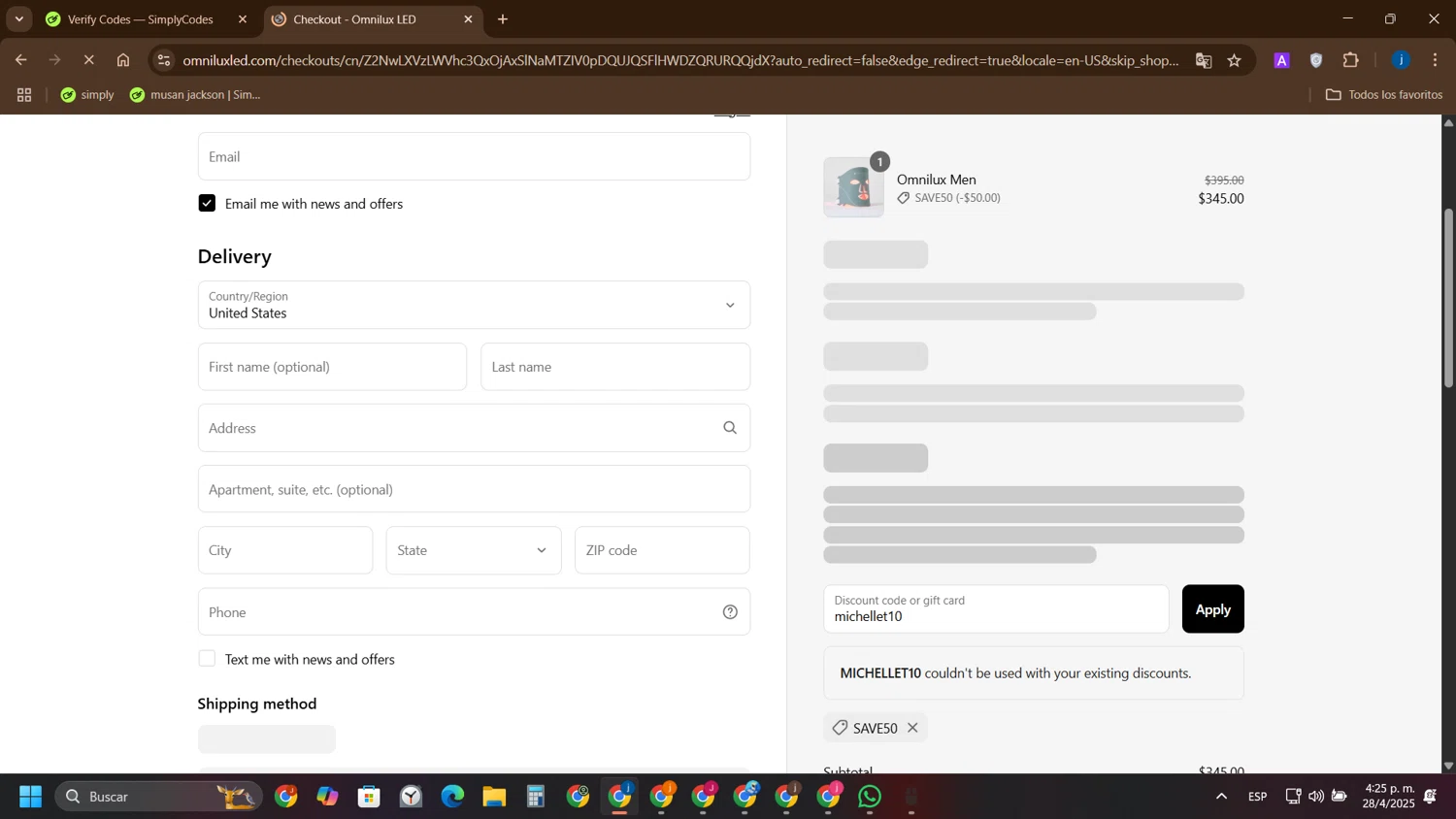Focus the ZIP code field
The width and height of the screenshot is (1456, 819).
coord(662,550)
